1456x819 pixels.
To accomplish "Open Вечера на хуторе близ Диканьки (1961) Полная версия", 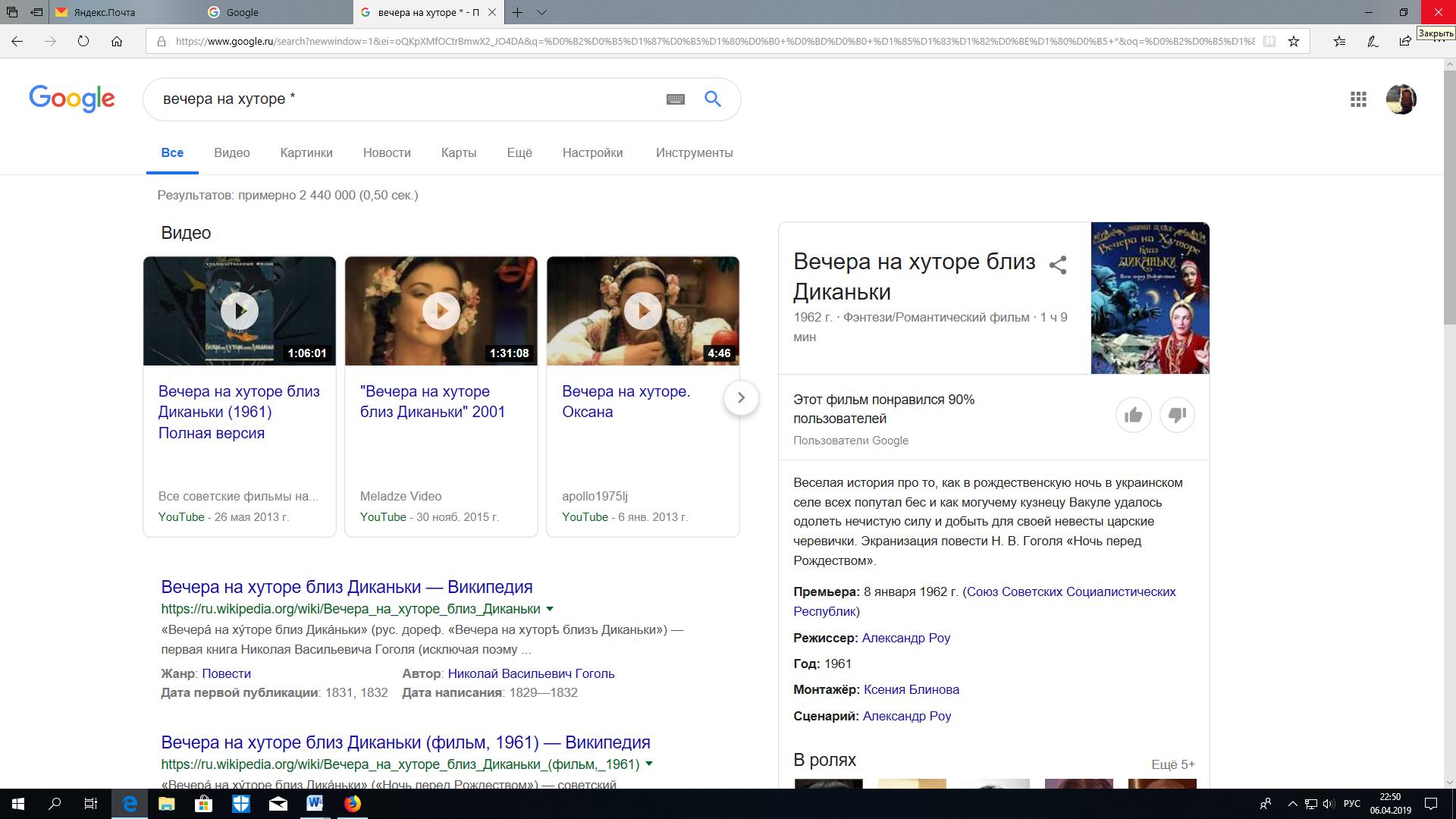I will tap(239, 412).
